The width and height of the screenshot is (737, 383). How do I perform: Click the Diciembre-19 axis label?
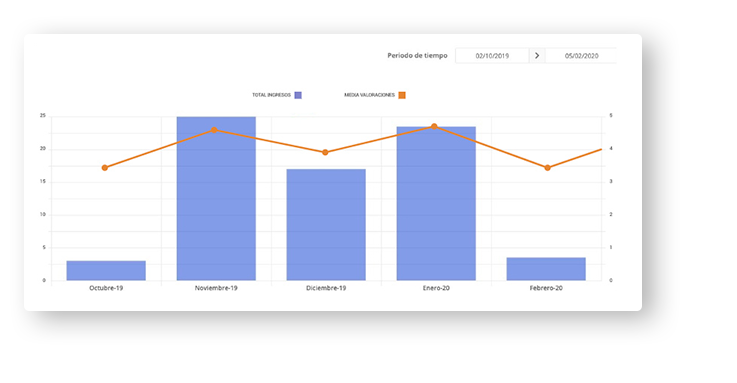coord(326,288)
